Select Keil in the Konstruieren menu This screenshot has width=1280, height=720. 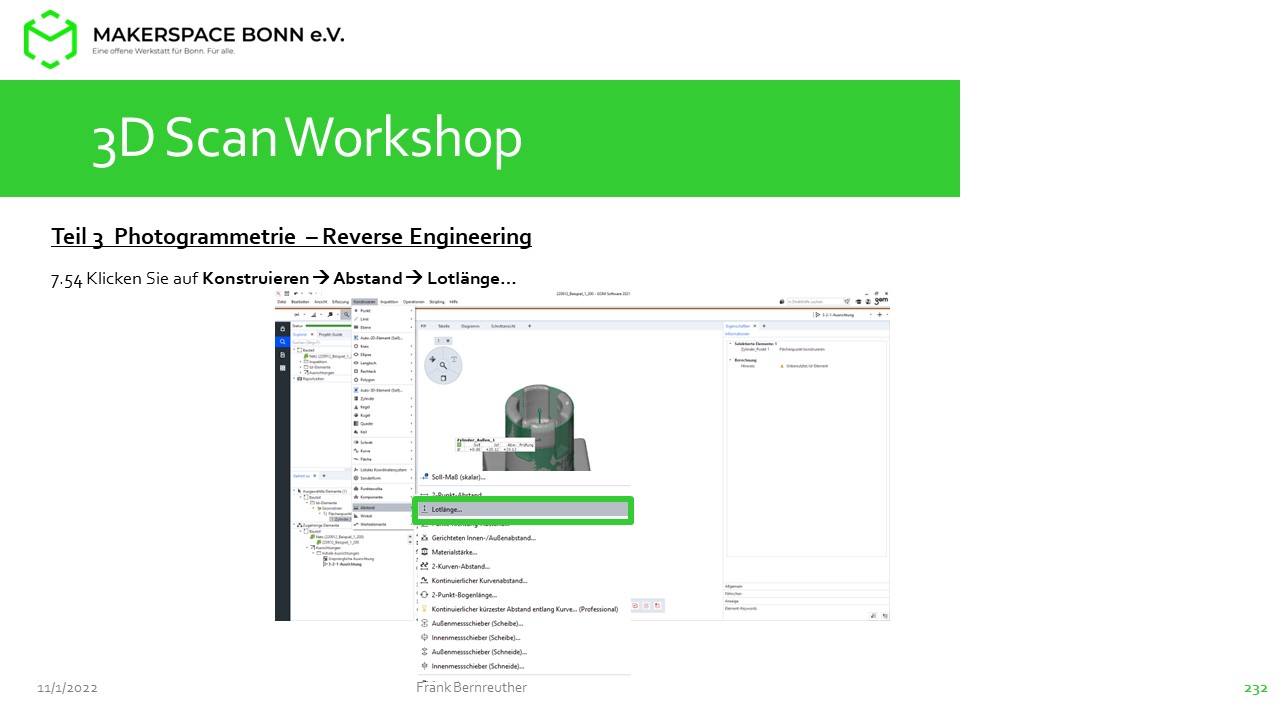[383, 432]
